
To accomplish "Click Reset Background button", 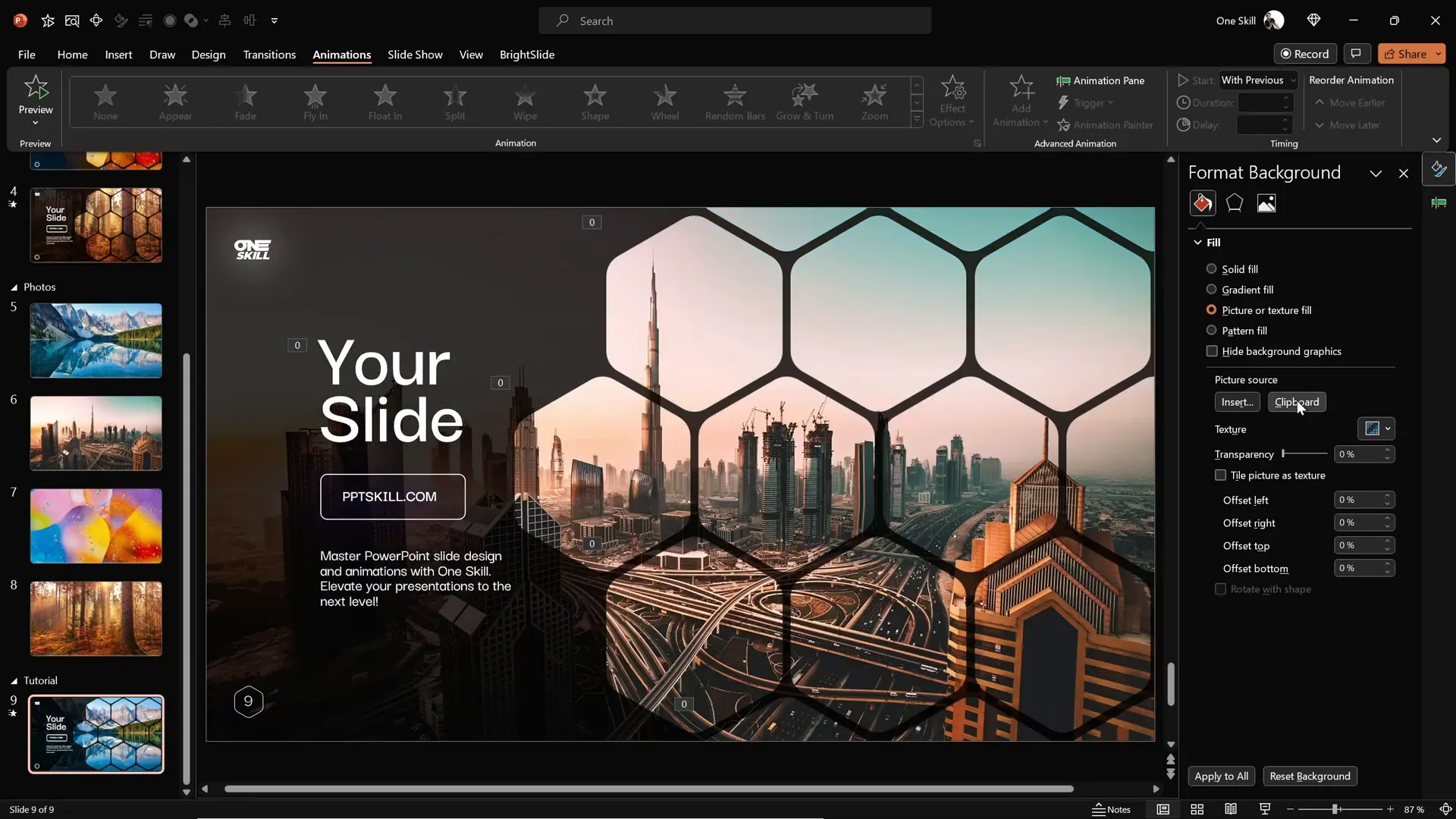I will [1310, 776].
